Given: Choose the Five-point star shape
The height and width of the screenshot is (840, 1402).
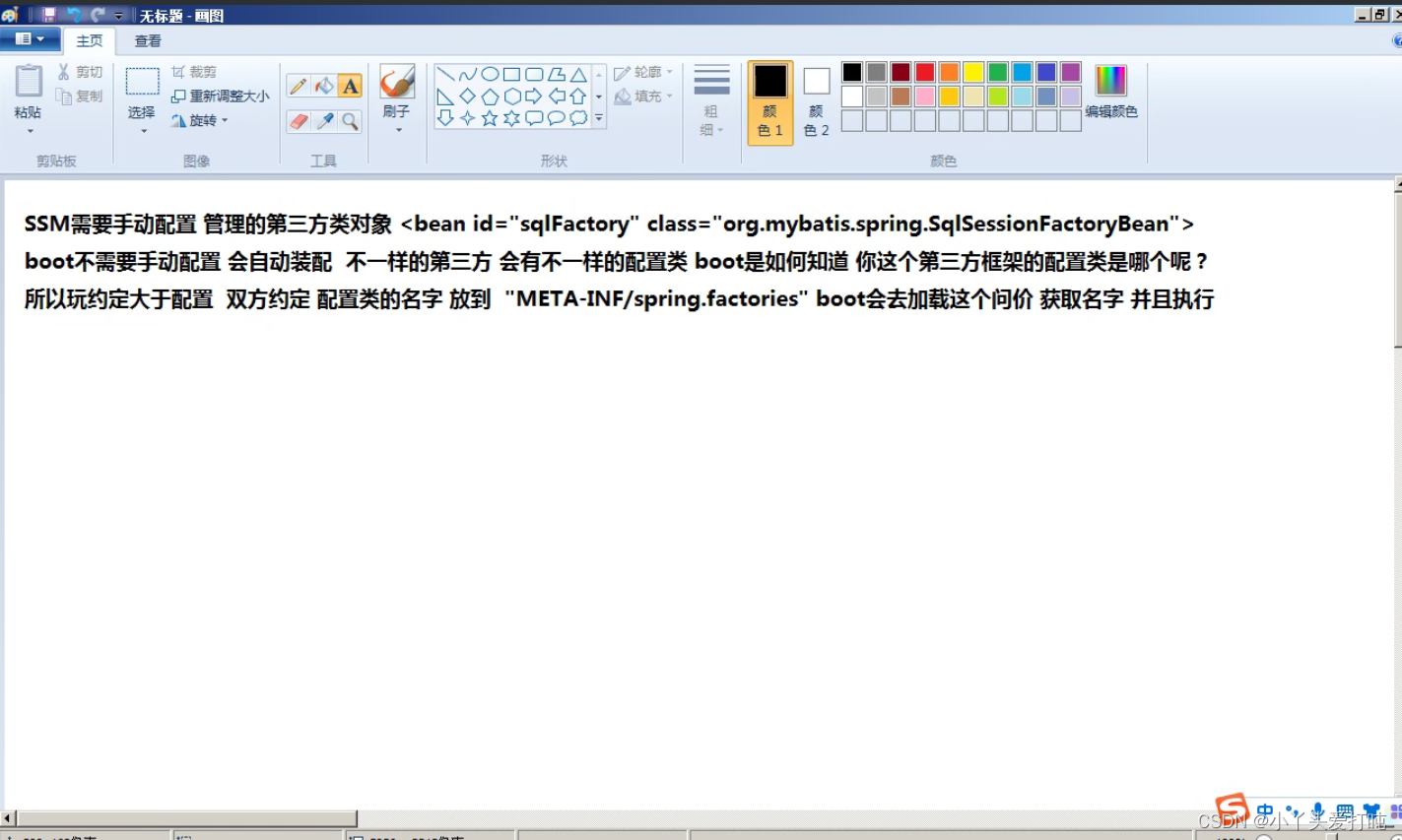Looking at the screenshot, I should point(490,118).
